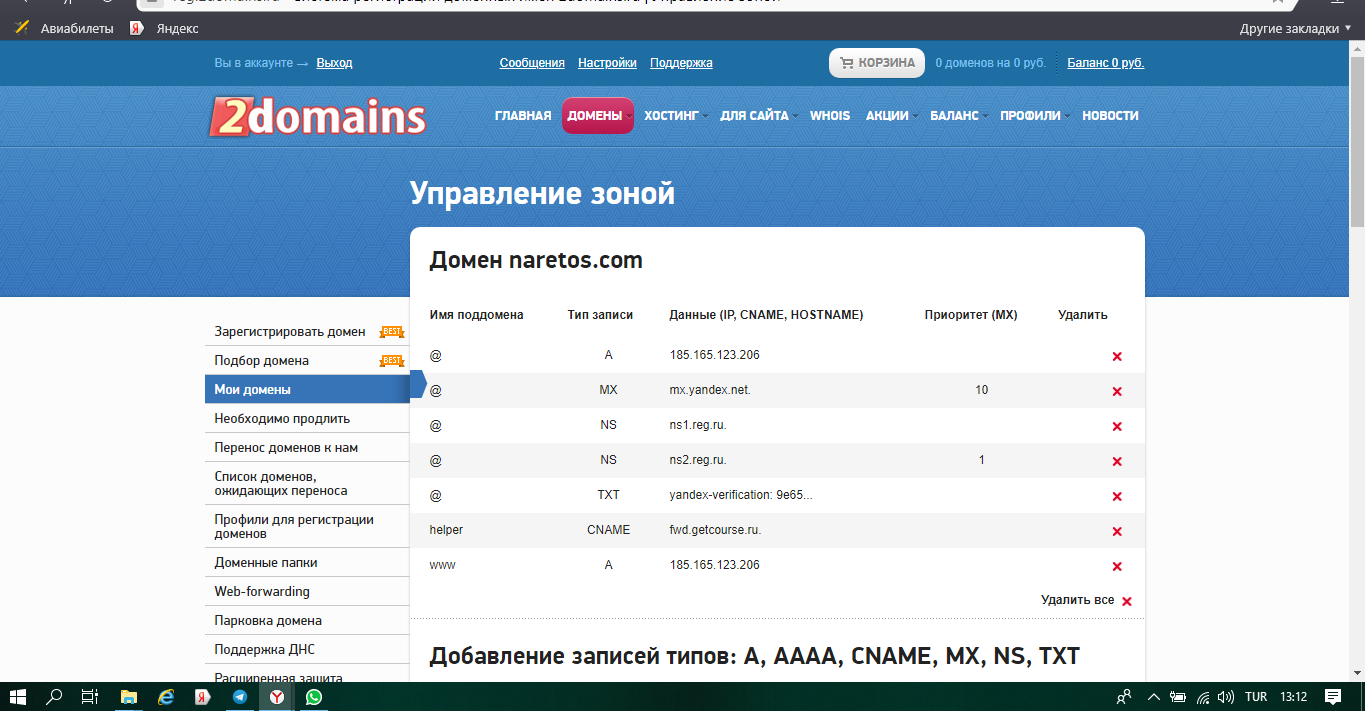
Task: Select Подбор домена in the sidebar
Action: tap(307, 360)
